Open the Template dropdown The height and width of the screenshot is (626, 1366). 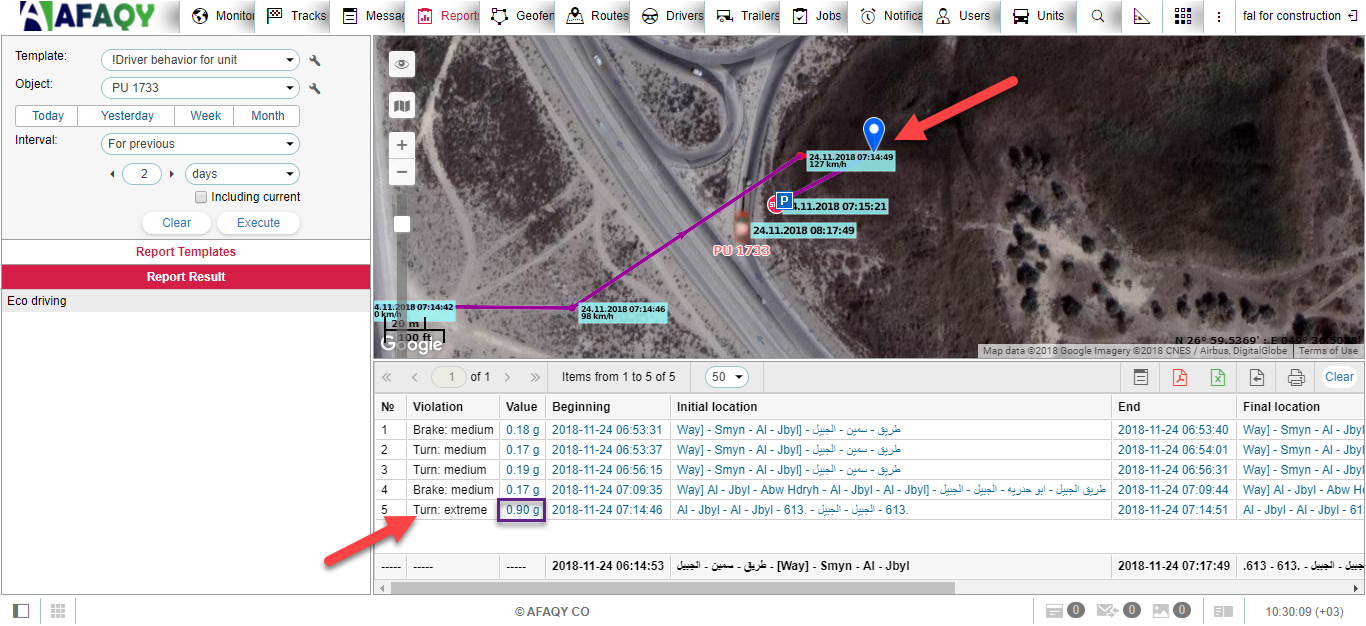click(x=200, y=60)
